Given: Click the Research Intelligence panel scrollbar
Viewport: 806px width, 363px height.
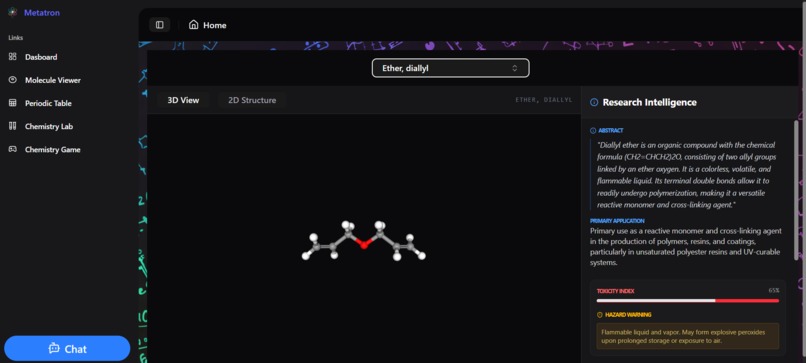Looking at the screenshot, I should click(x=797, y=190).
